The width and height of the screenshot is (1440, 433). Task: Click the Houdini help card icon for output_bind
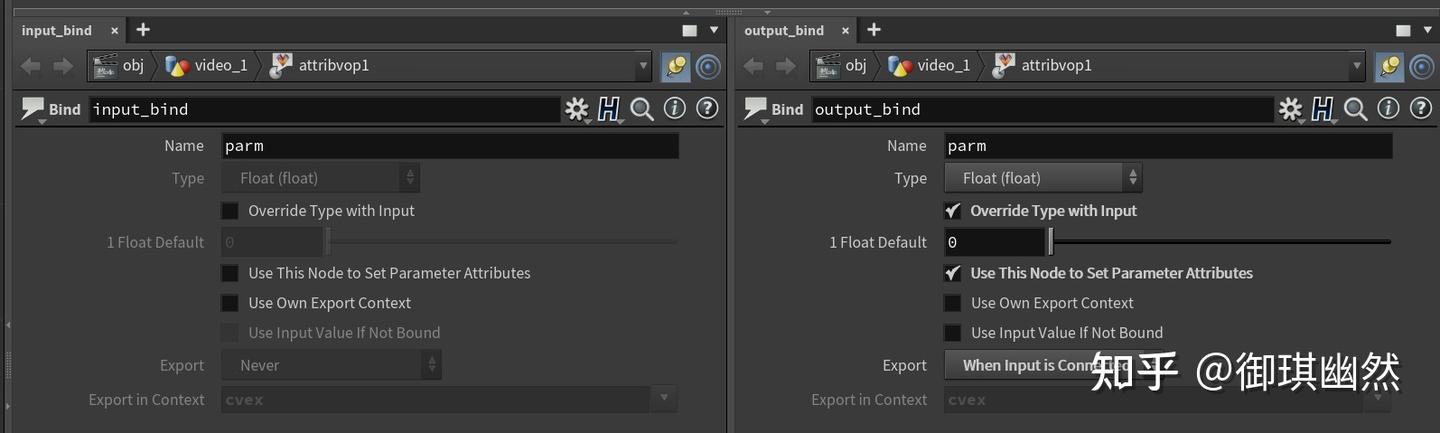(x=1323, y=109)
